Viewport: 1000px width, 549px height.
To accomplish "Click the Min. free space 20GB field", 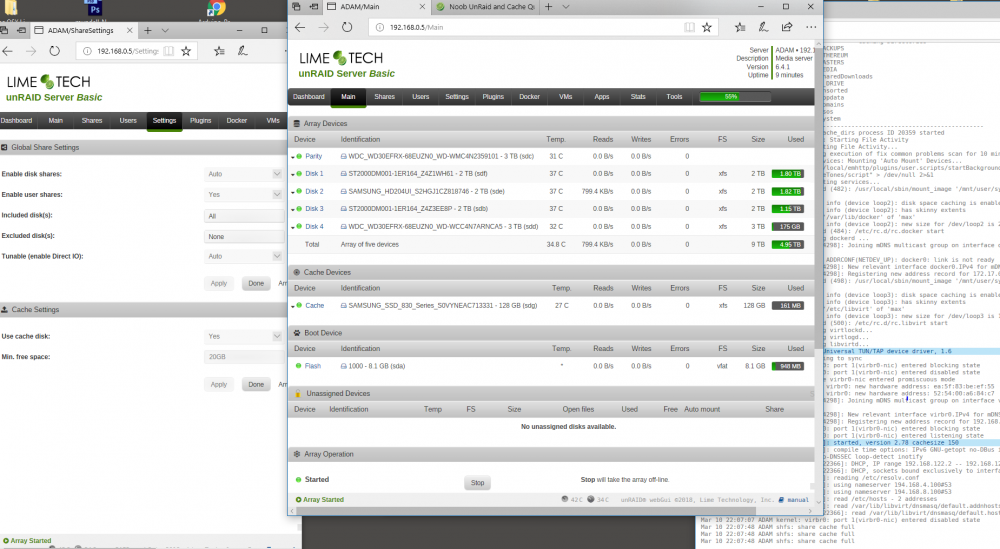I will click(x=244, y=357).
